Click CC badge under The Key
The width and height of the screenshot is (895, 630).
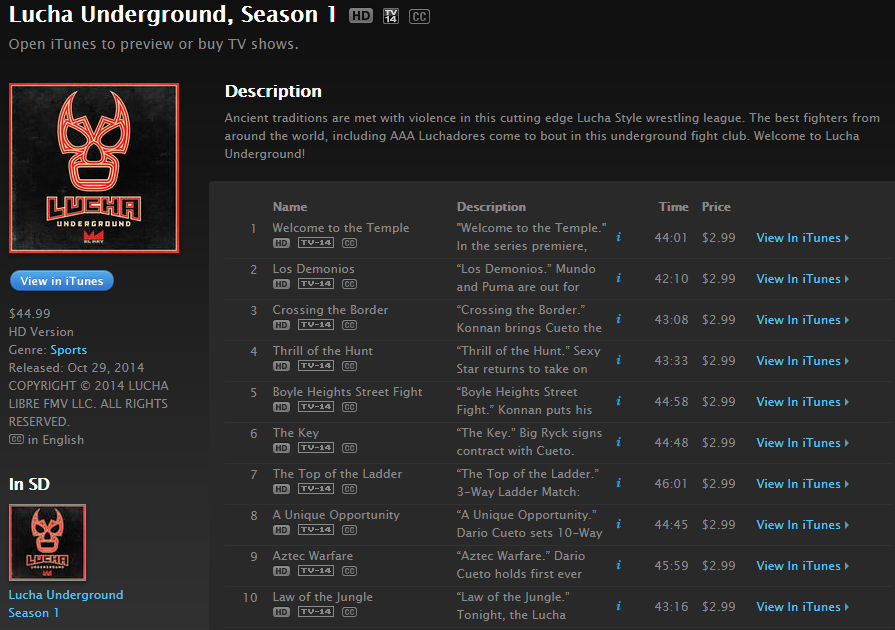[x=349, y=449]
